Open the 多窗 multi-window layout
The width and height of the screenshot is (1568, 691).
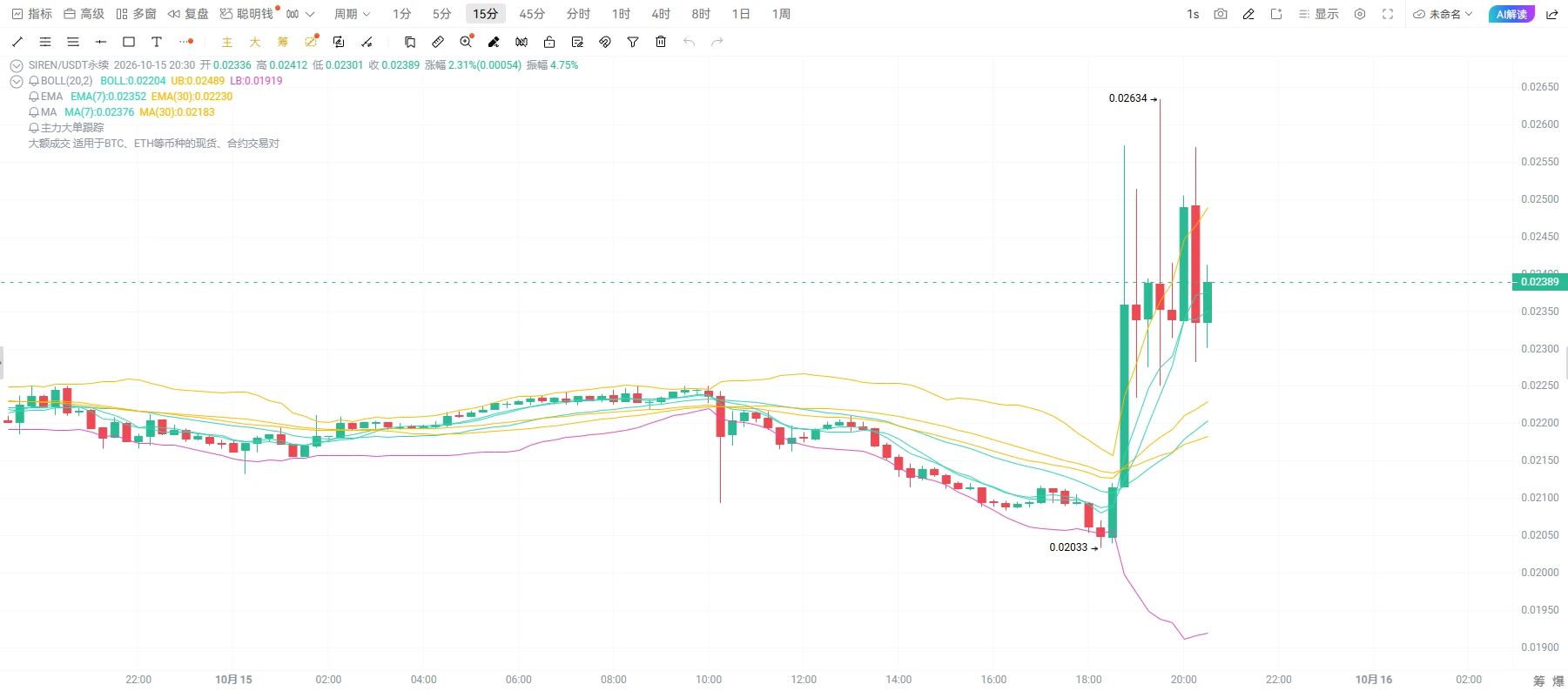[x=136, y=14]
